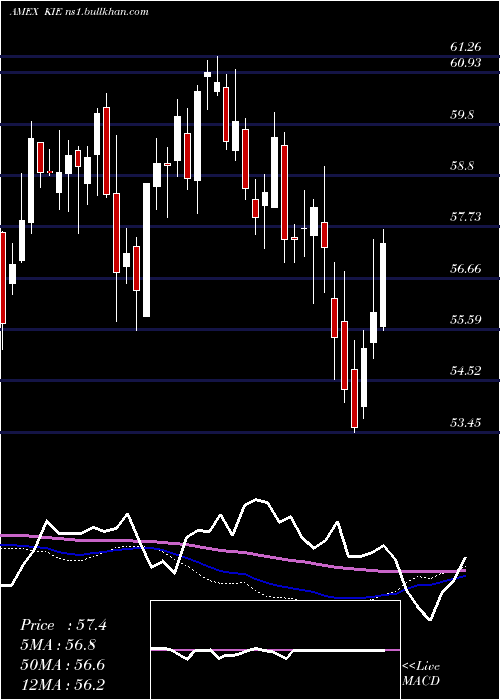The image size is (500, 700).
Task: Select the 12MA : 56.2 readout
Action: coord(63,684)
